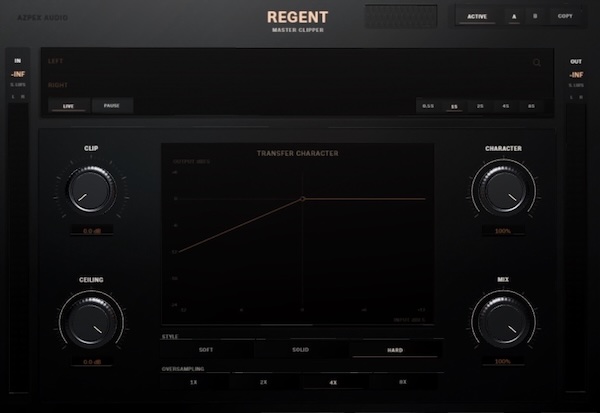Switch waveform display to LIVE mode
This screenshot has width=600, height=413.
coord(68,106)
